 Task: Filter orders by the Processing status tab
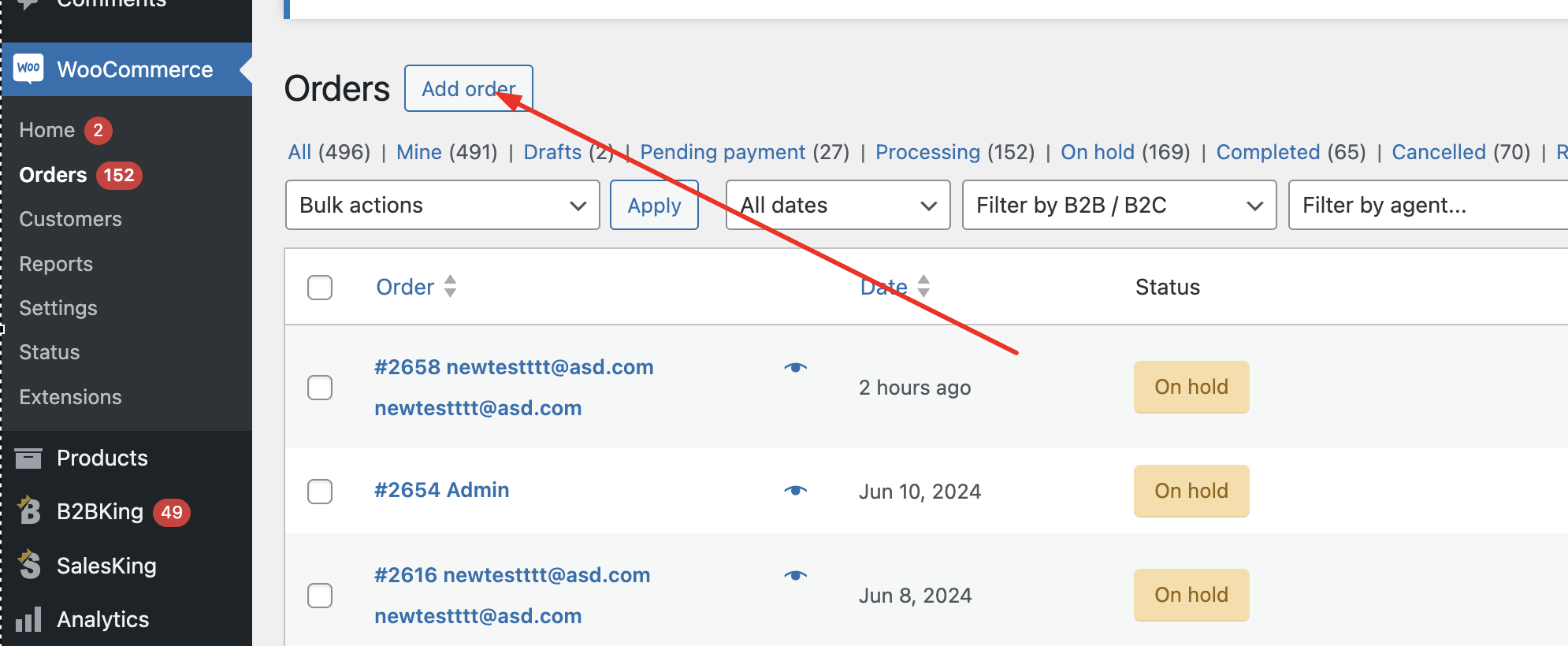pyautogui.click(x=928, y=152)
